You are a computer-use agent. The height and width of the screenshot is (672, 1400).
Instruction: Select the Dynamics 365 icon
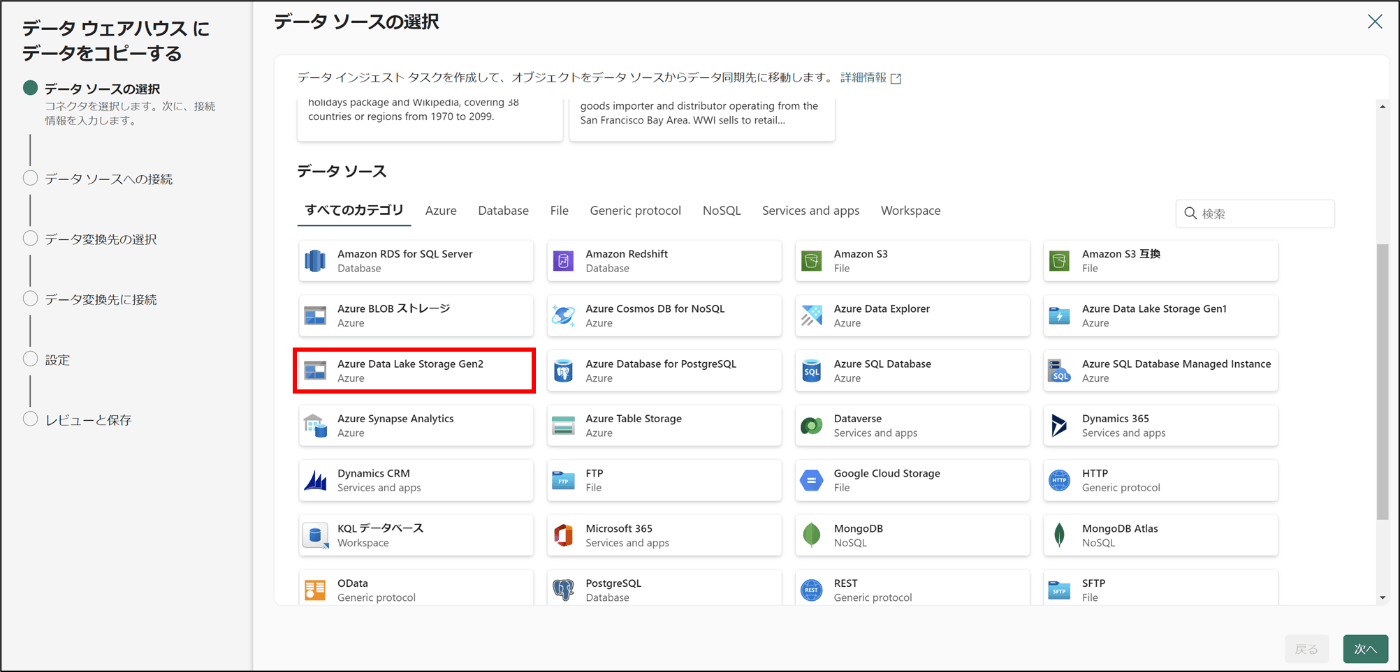point(1059,426)
